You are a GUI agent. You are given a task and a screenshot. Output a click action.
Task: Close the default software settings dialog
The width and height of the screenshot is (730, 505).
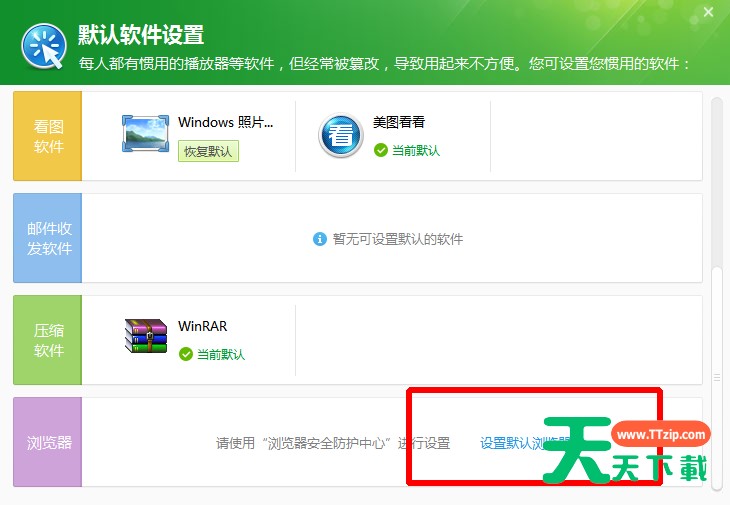pos(708,12)
